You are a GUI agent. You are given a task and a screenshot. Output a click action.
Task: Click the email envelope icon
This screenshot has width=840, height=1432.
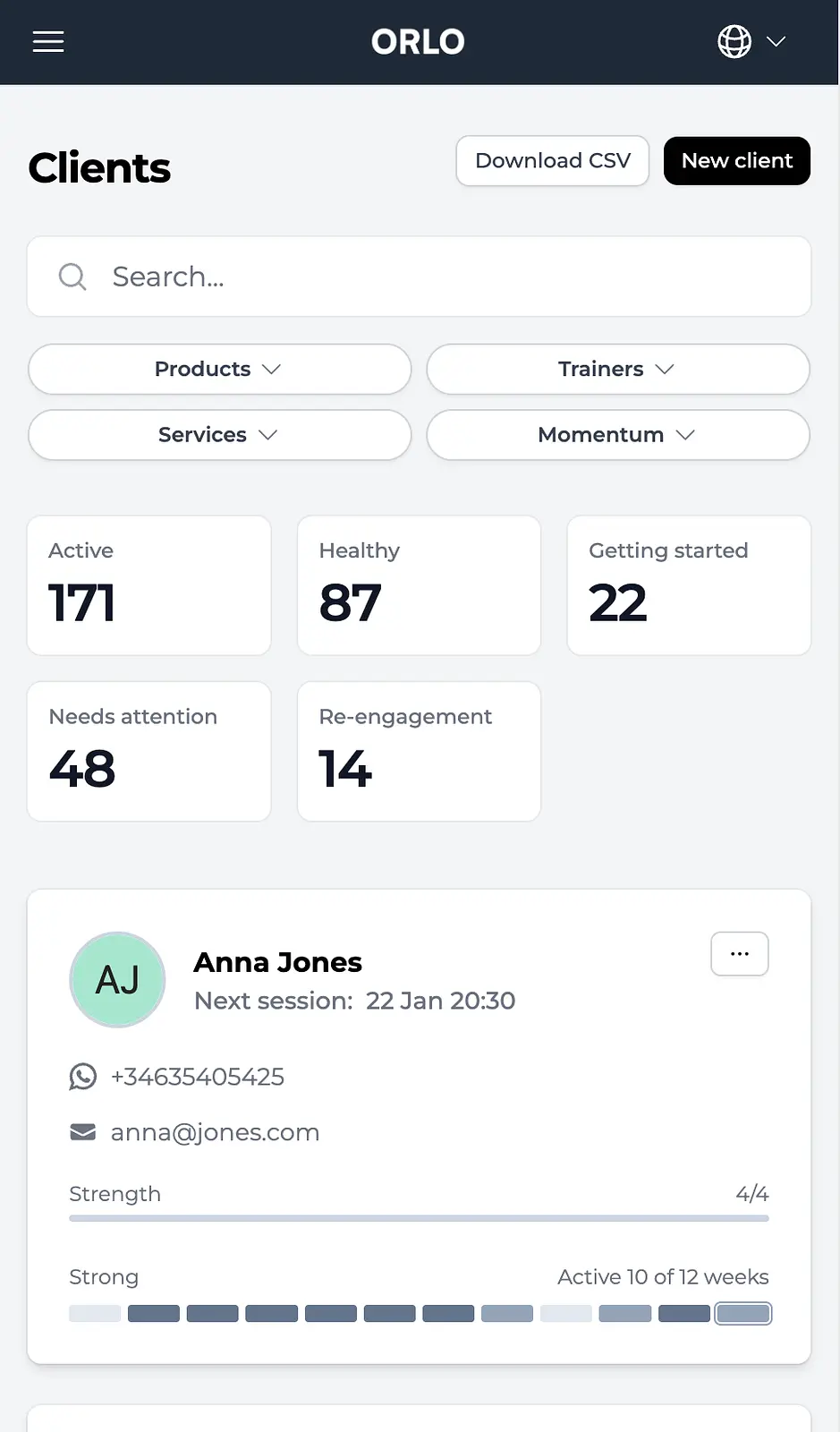(83, 1132)
